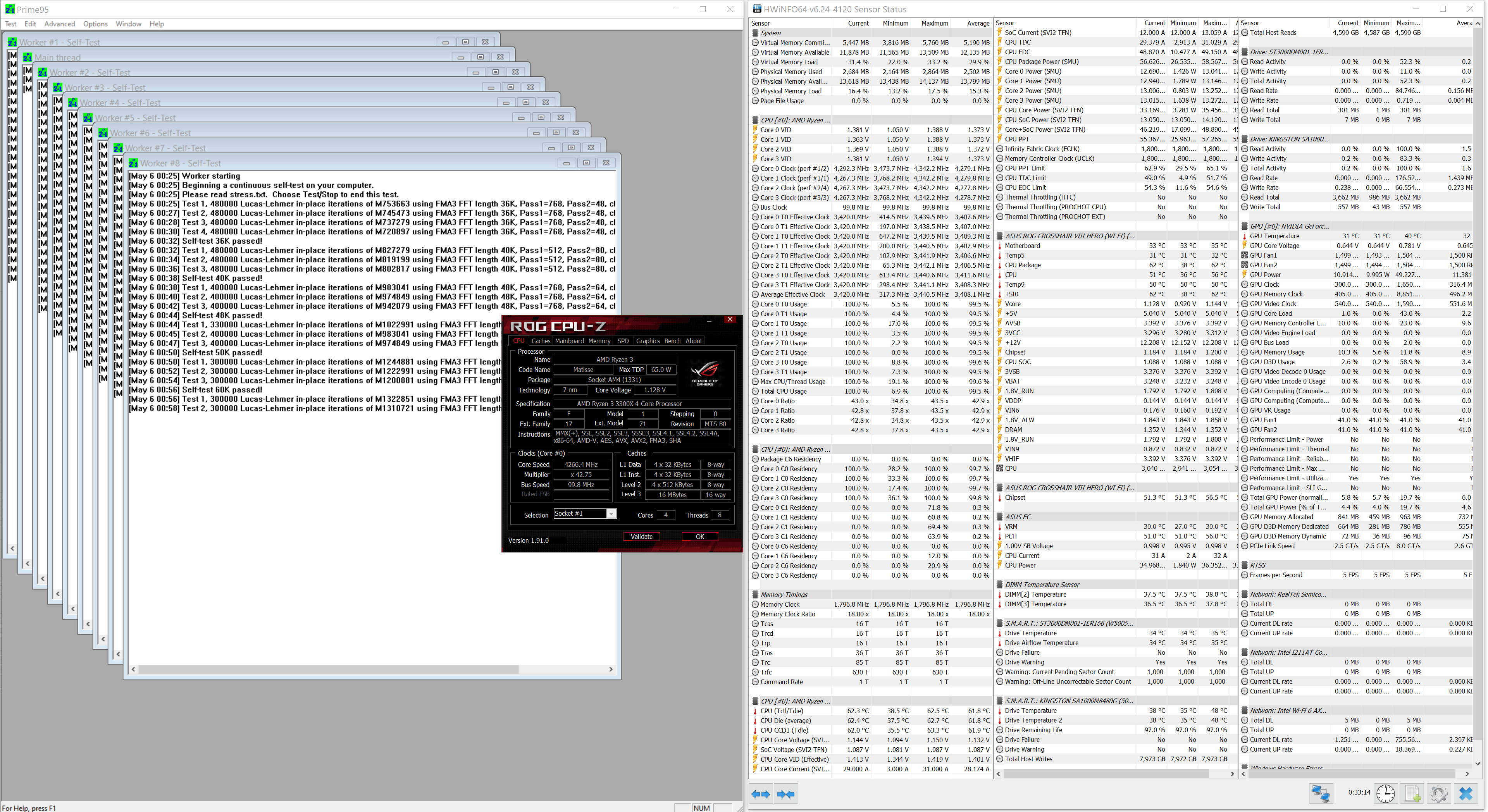Click Memory Timings group icon

click(755, 594)
